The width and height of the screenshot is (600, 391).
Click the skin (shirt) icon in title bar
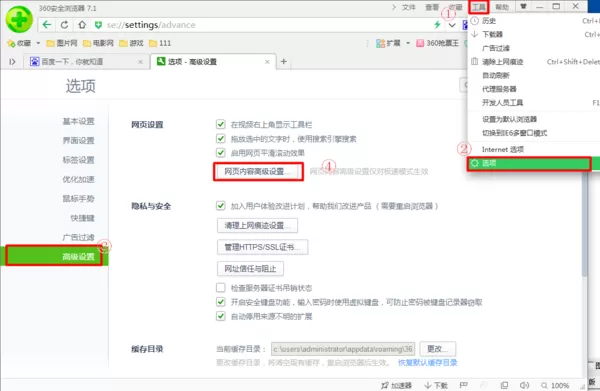(523, 7)
